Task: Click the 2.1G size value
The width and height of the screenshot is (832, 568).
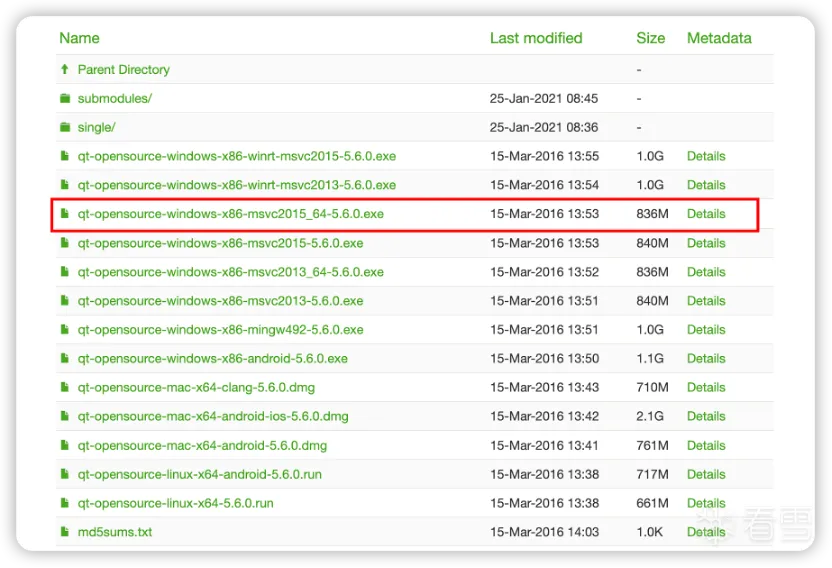Action: point(650,416)
